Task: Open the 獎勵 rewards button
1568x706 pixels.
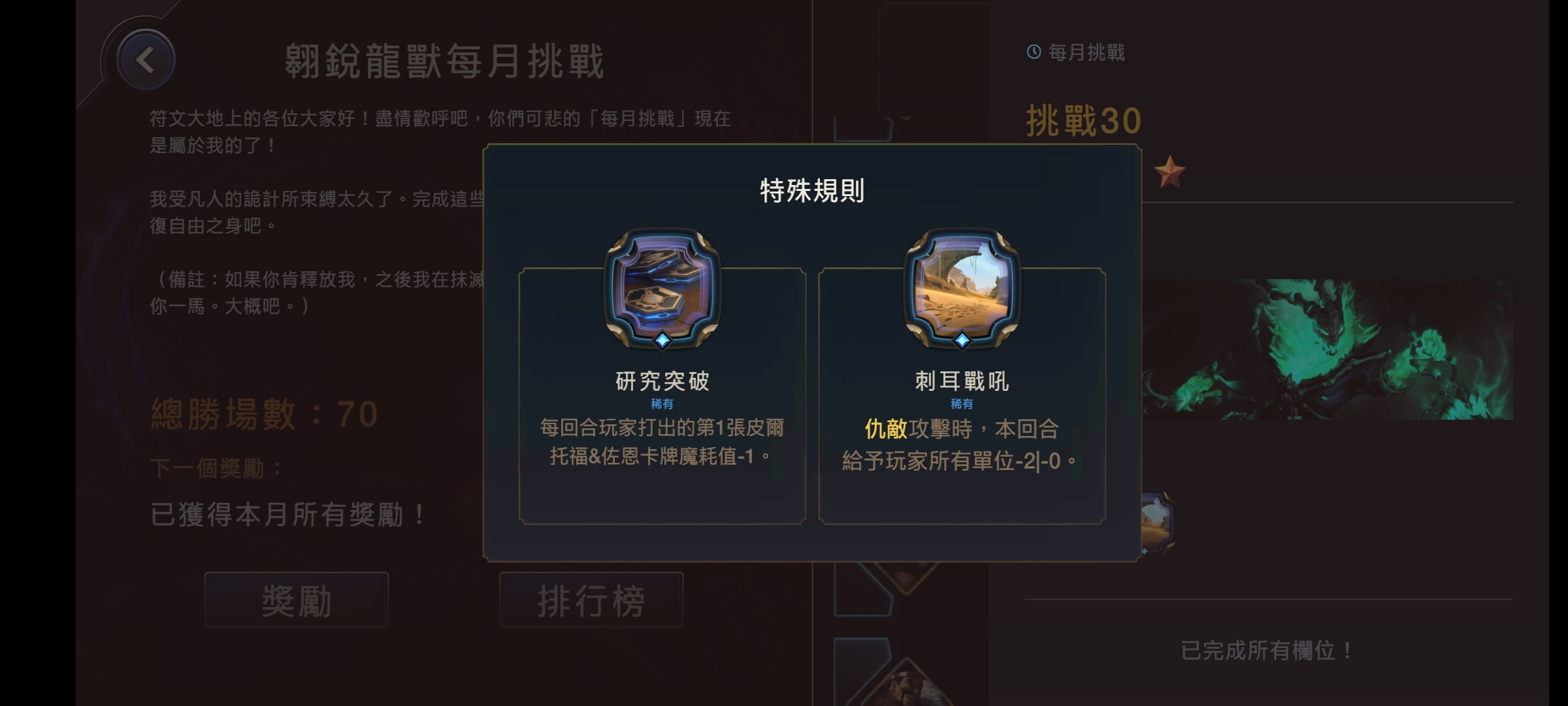Action: click(297, 600)
